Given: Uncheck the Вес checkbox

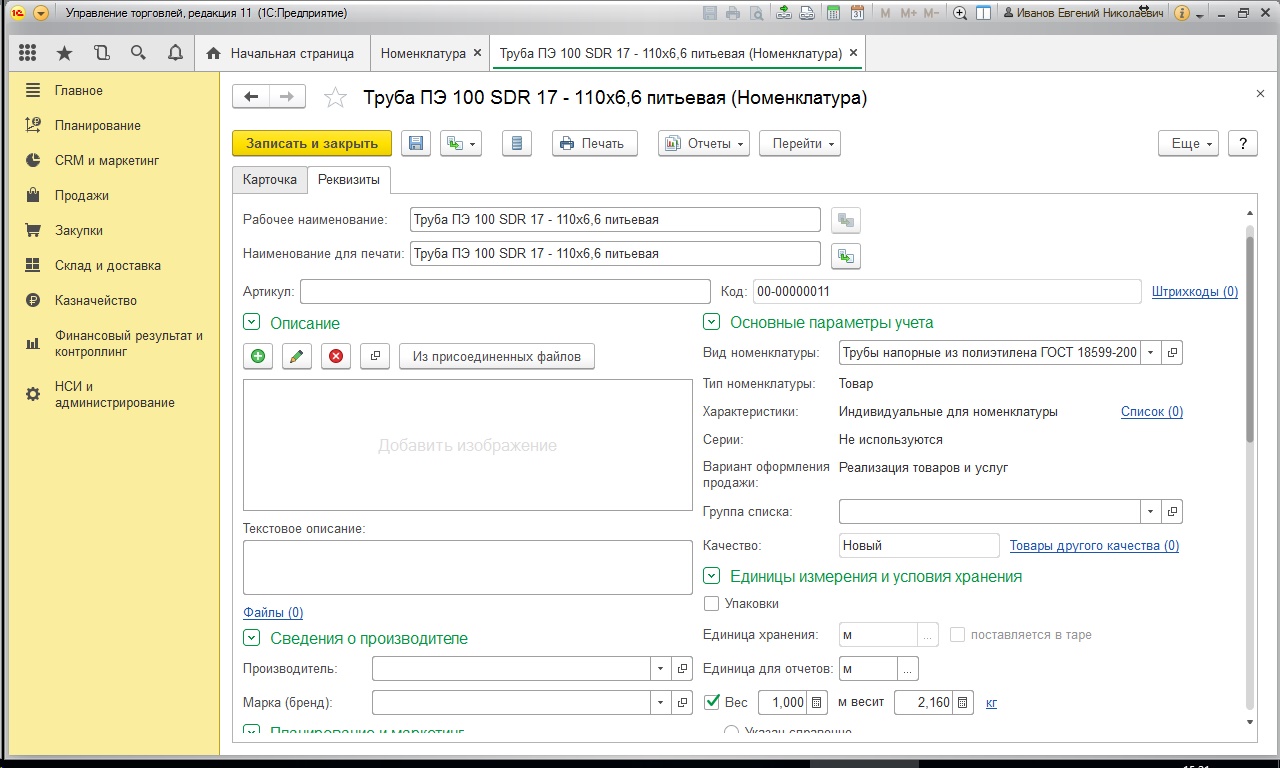Looking at the screenshot, I should (712, 702).
